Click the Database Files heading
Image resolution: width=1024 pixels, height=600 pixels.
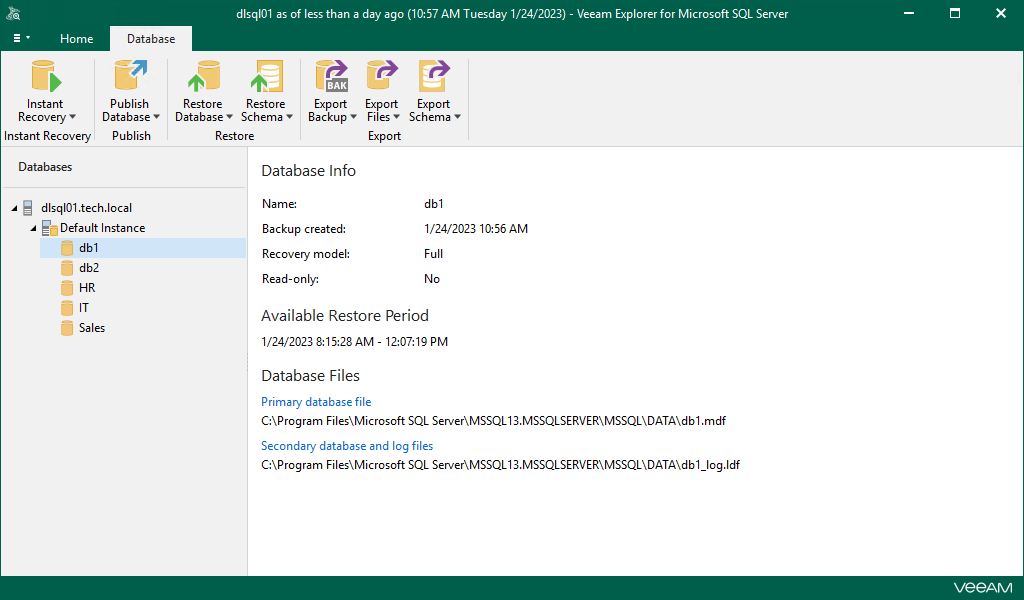click(310, 376)
